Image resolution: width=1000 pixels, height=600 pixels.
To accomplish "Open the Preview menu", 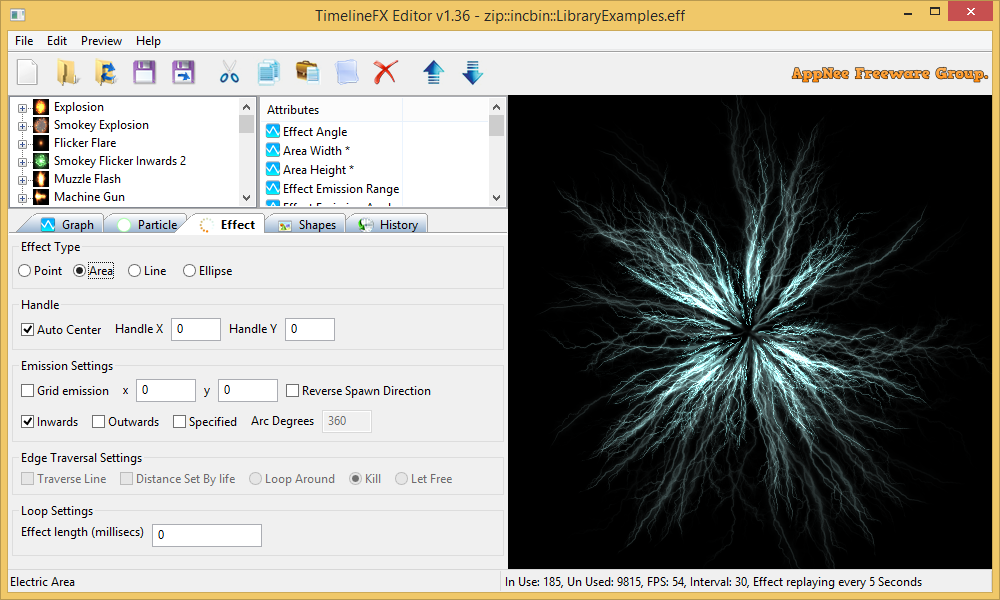I will (x=101, y=41).
